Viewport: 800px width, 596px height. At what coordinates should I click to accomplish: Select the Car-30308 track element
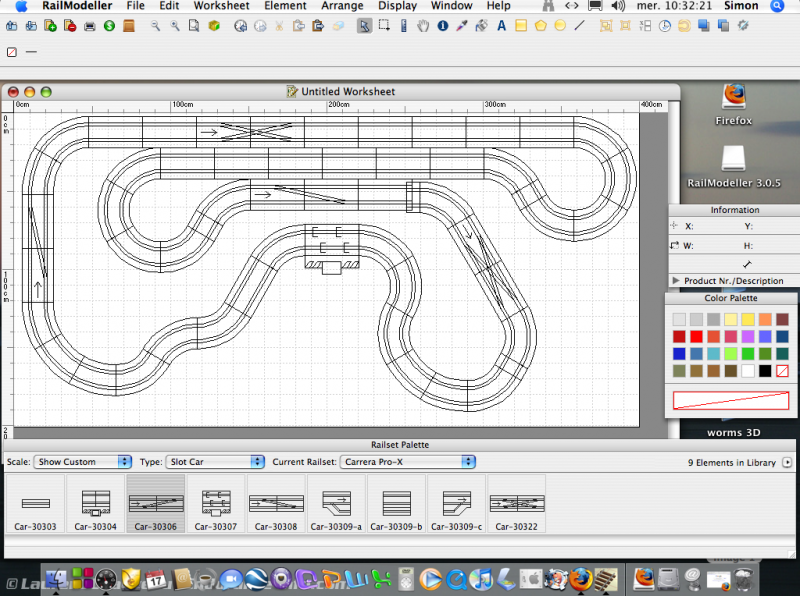[x=276, y=505]
